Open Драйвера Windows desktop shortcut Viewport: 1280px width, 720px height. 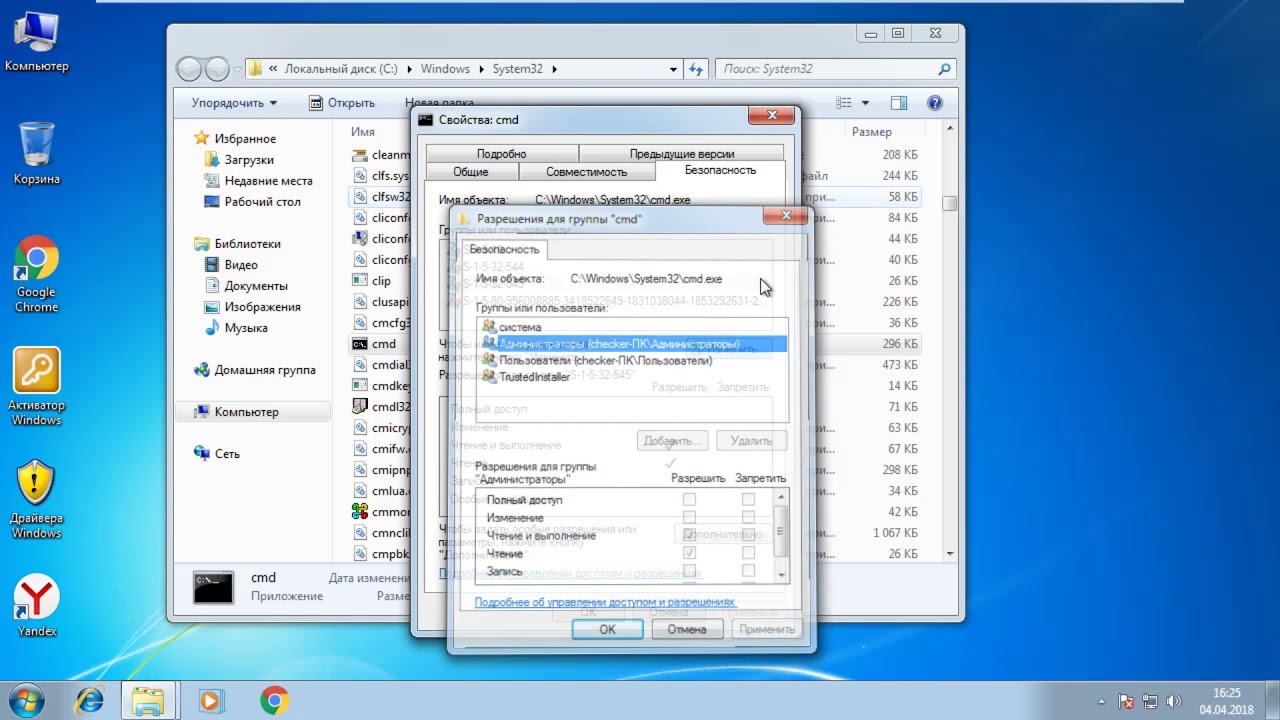(x=37, y=500)
